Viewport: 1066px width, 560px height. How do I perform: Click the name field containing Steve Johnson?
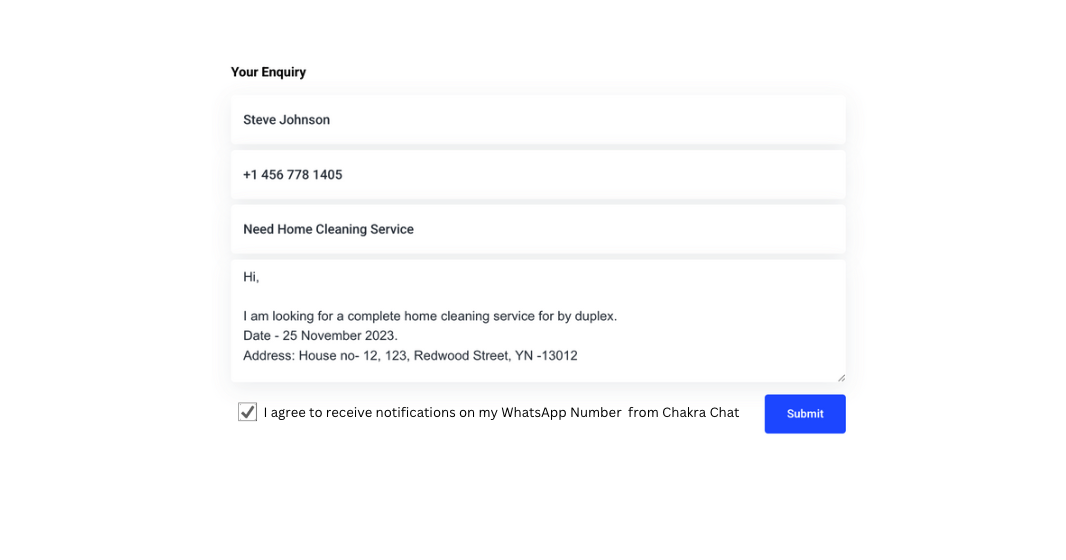[x=538, y=120]
